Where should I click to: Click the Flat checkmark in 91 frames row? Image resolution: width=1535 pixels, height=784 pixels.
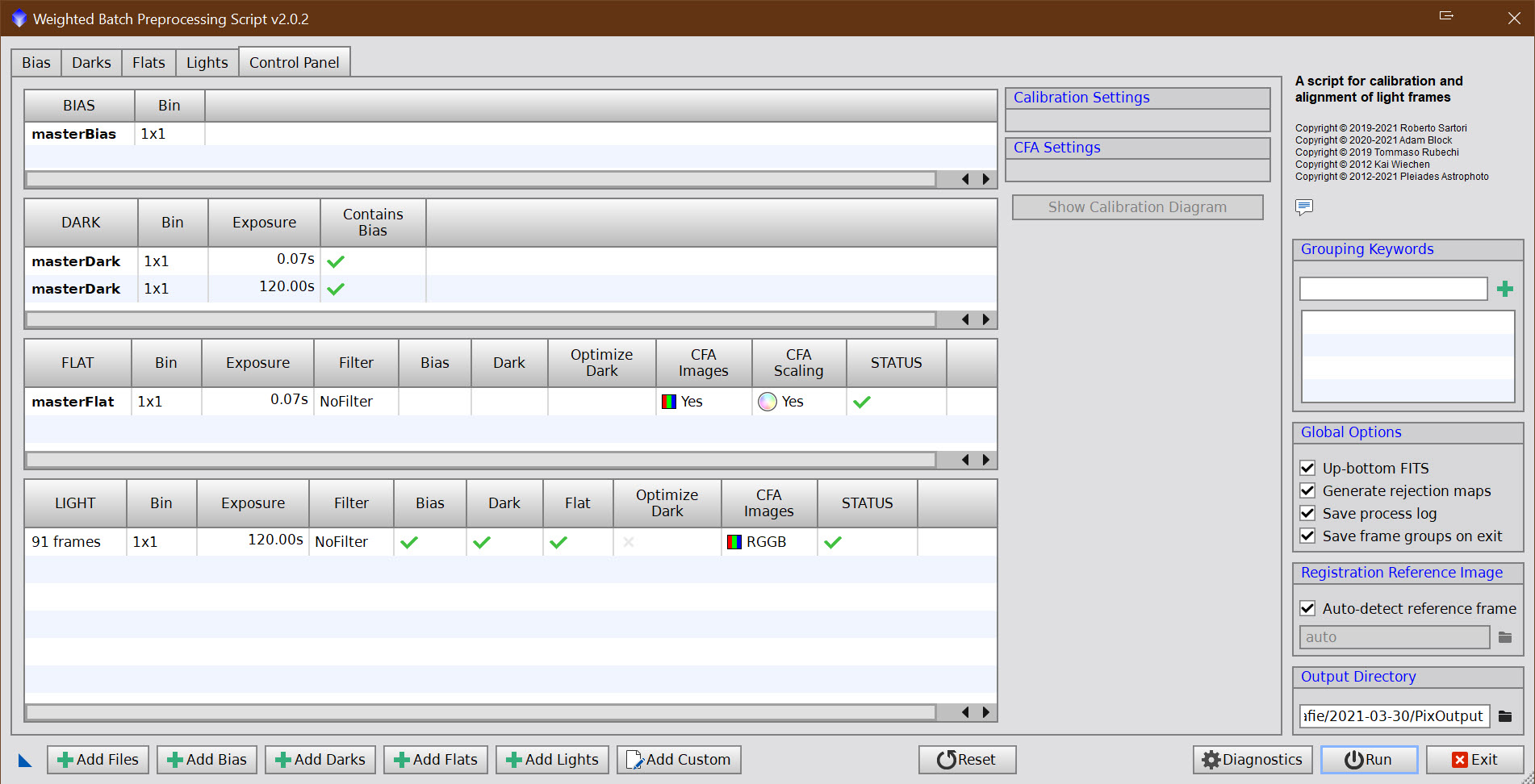point(558,542)
